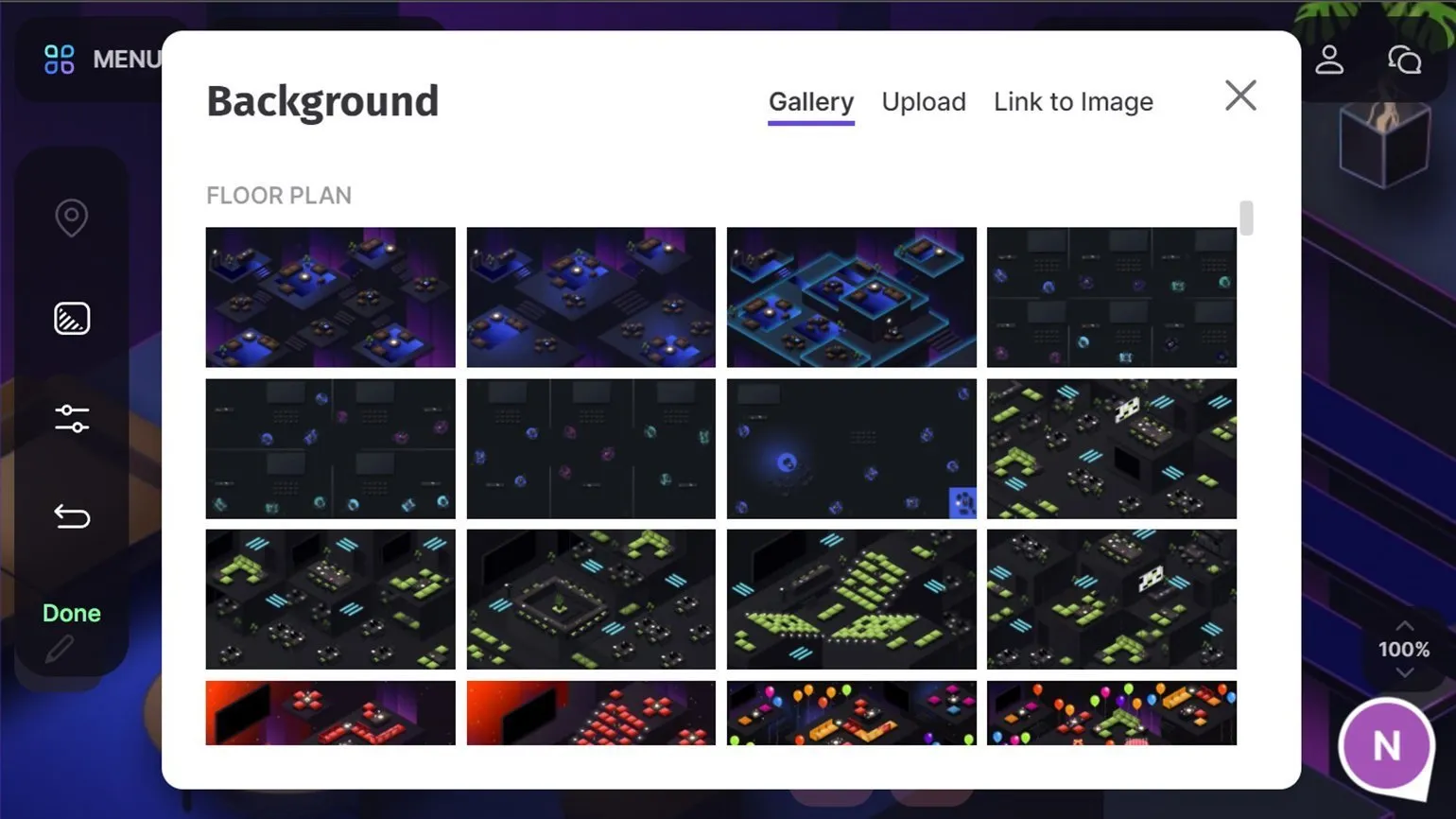This screenshot has width=1456, height=819.
Task: Select the Gallery tab
Action: [x=810, y=102]
